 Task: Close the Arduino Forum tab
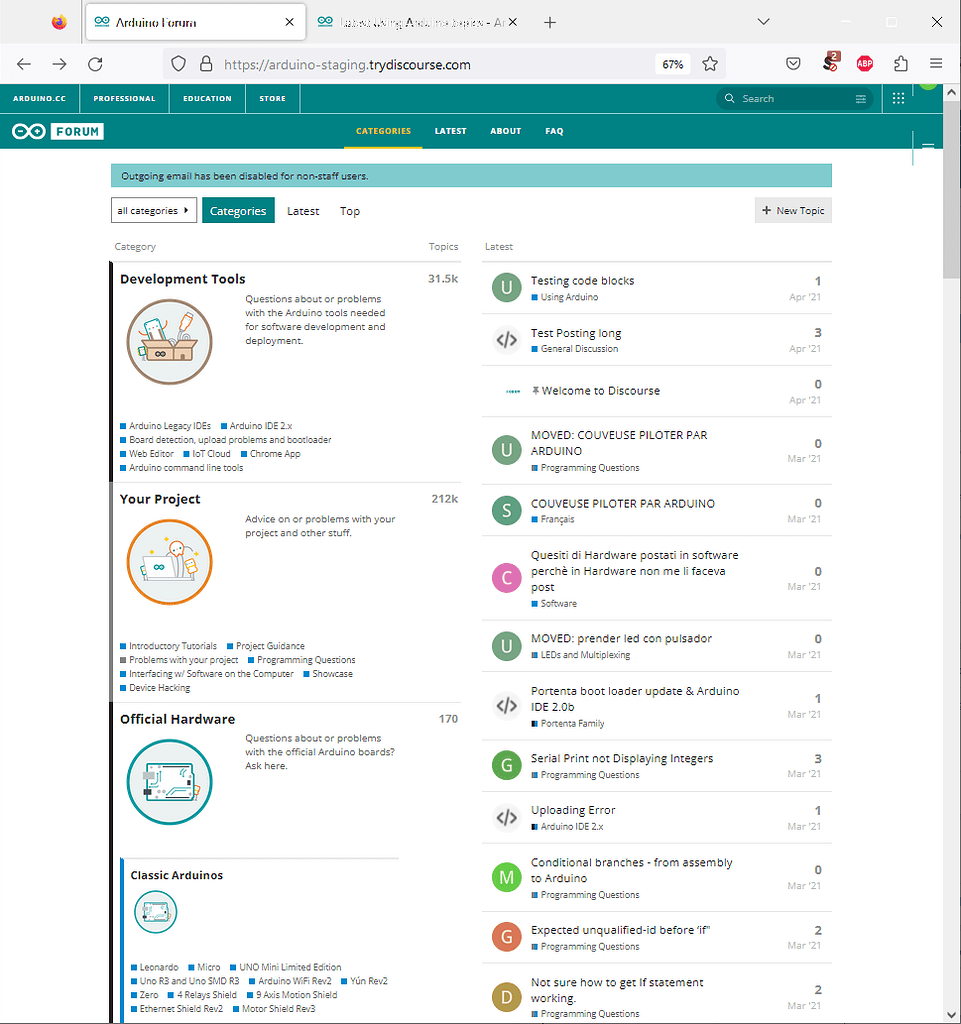[x=290, y=22]
